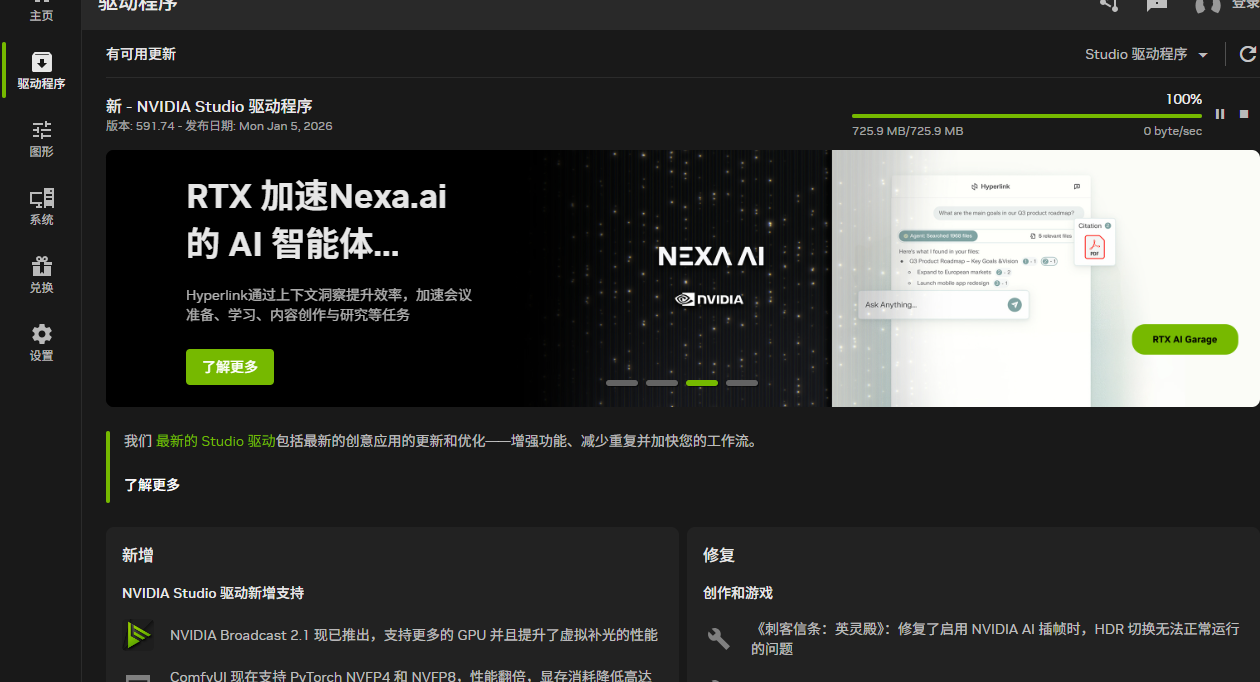This screenshot has width=1260, height=682.
Task: Go to the 系统 system section
Action: (x=41, y=207)
